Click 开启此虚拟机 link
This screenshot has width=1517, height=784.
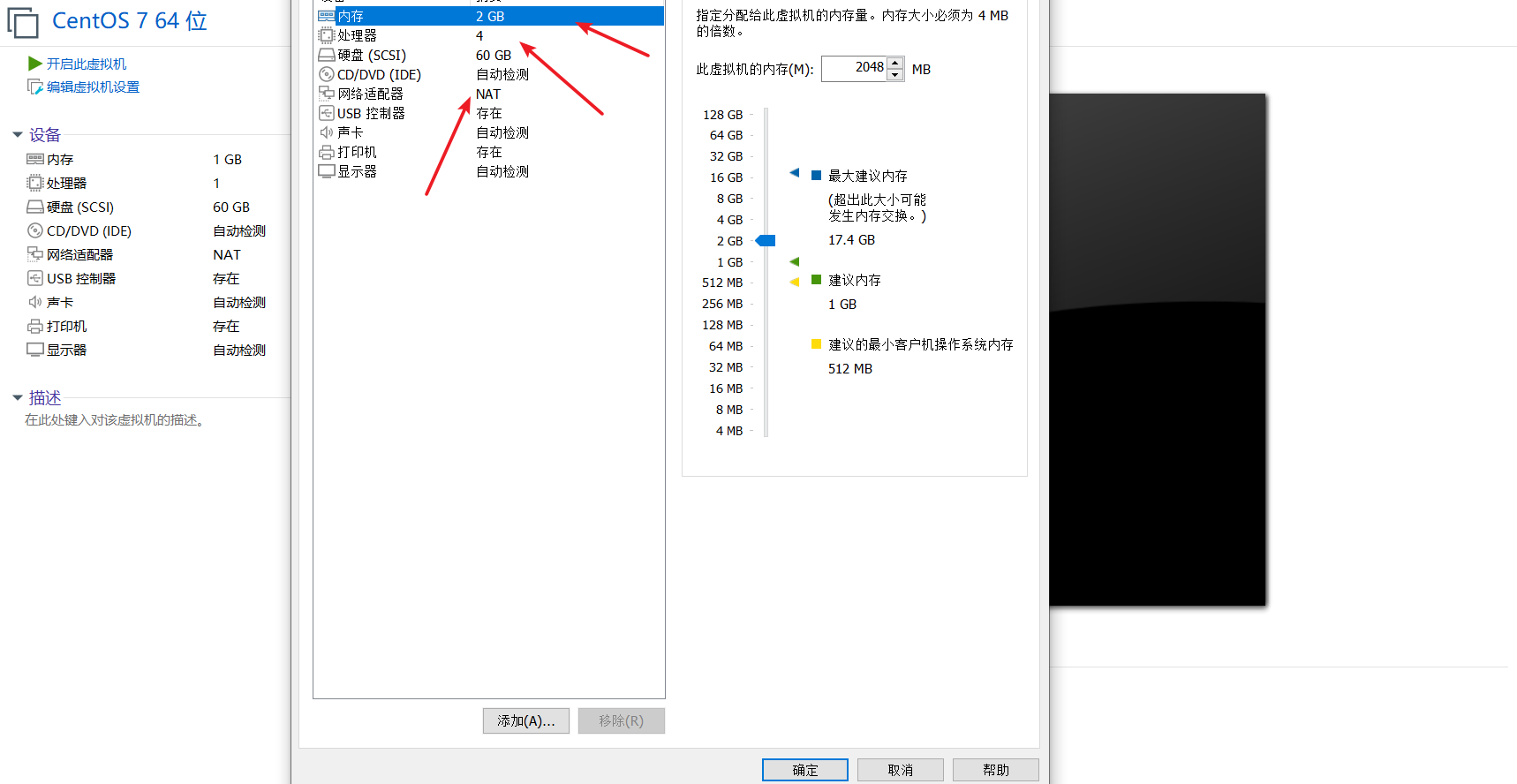point(87,64)
